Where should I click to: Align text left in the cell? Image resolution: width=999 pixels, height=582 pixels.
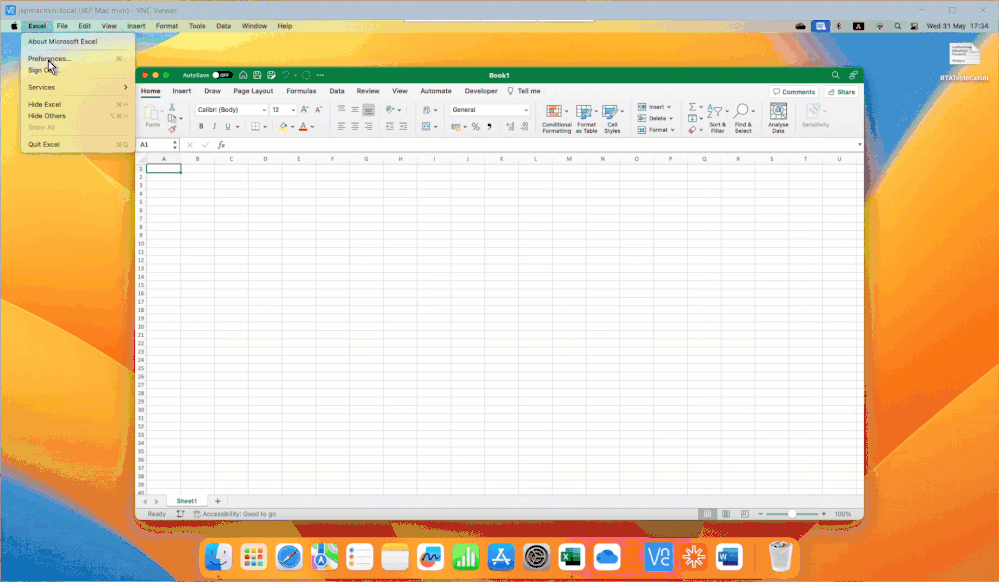(x=341, y=127)
